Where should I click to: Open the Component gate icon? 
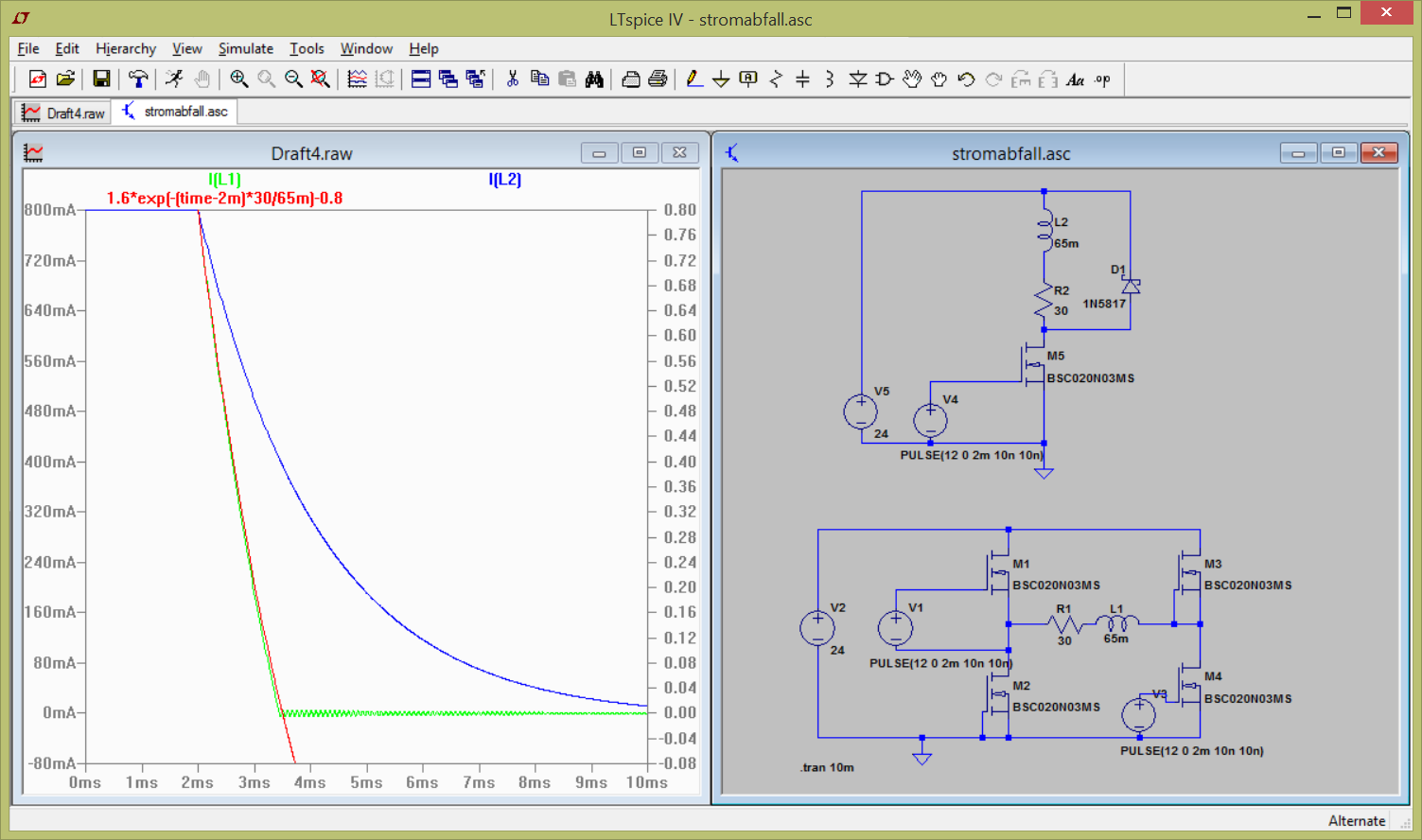click(884, 79)
